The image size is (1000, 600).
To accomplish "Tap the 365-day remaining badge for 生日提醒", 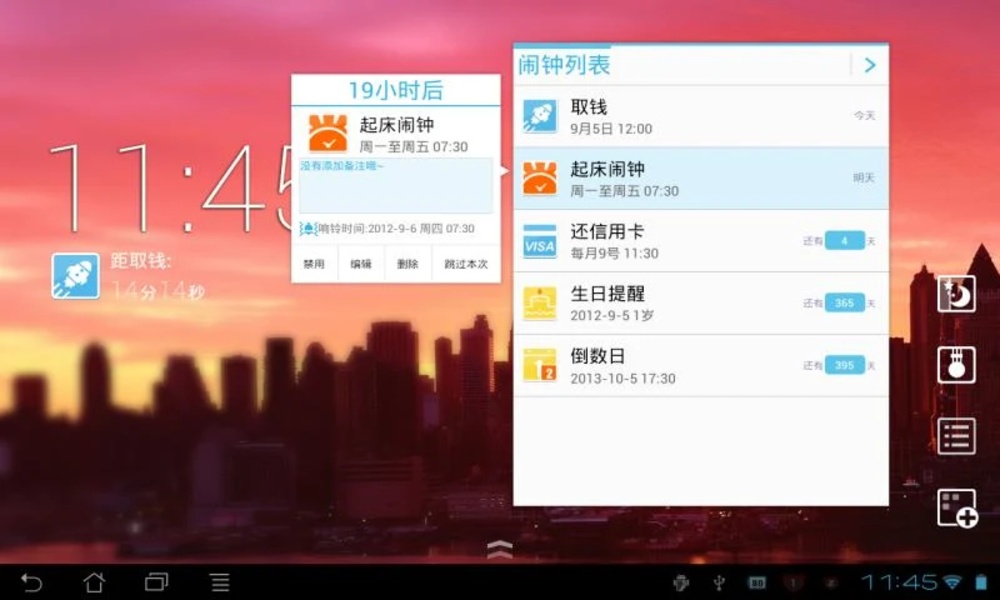I will coord(844,303).
